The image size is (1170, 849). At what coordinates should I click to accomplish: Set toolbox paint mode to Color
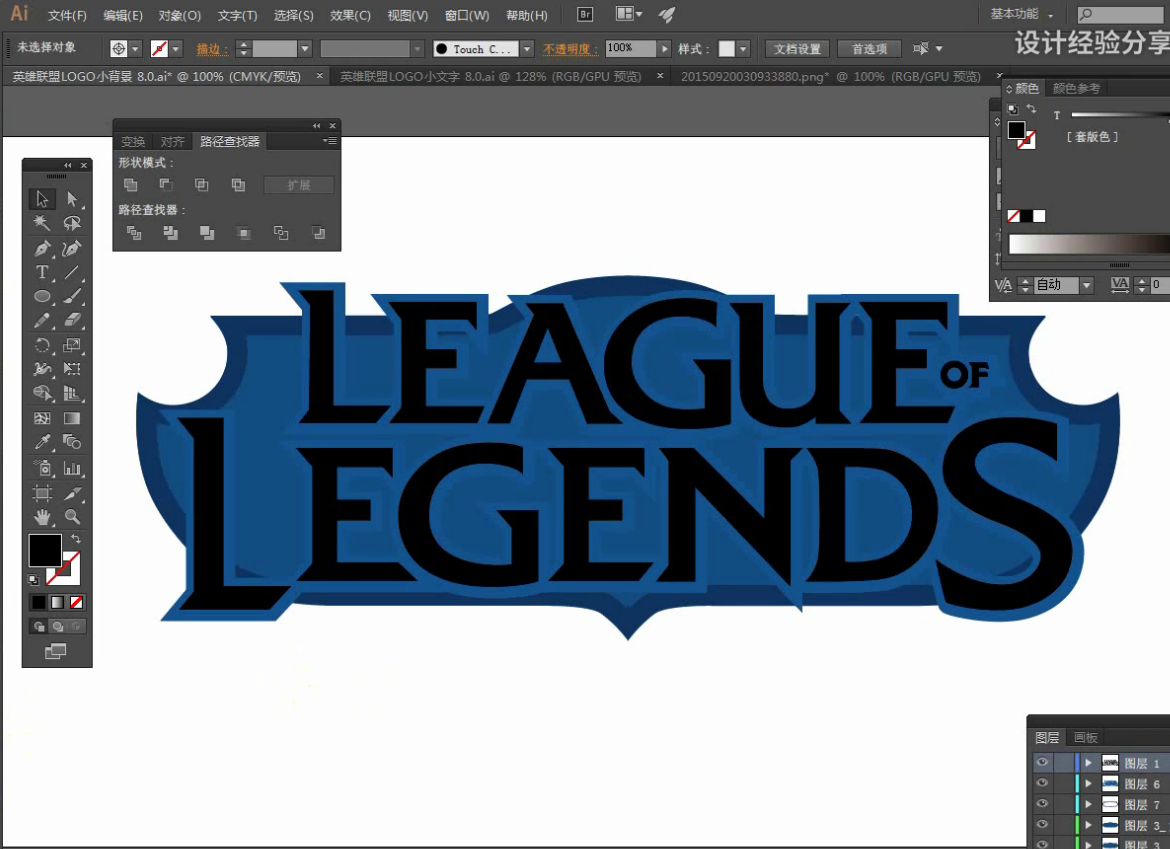pos(38,602)
